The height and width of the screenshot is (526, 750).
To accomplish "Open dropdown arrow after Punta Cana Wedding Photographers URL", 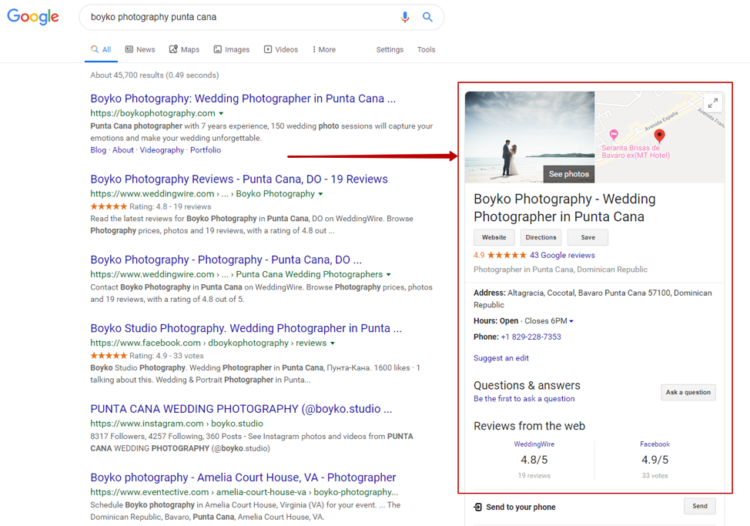I will pyautogui.click(x=388, y=274).
